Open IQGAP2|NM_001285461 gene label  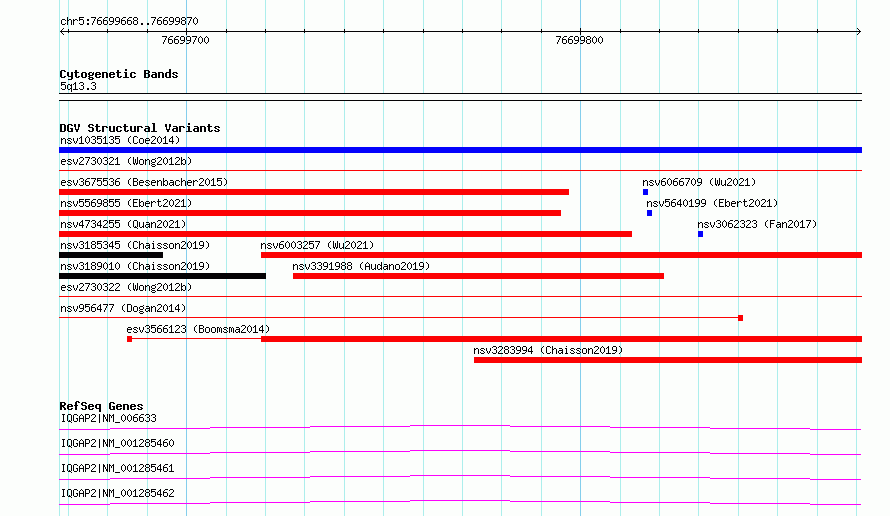117,468
